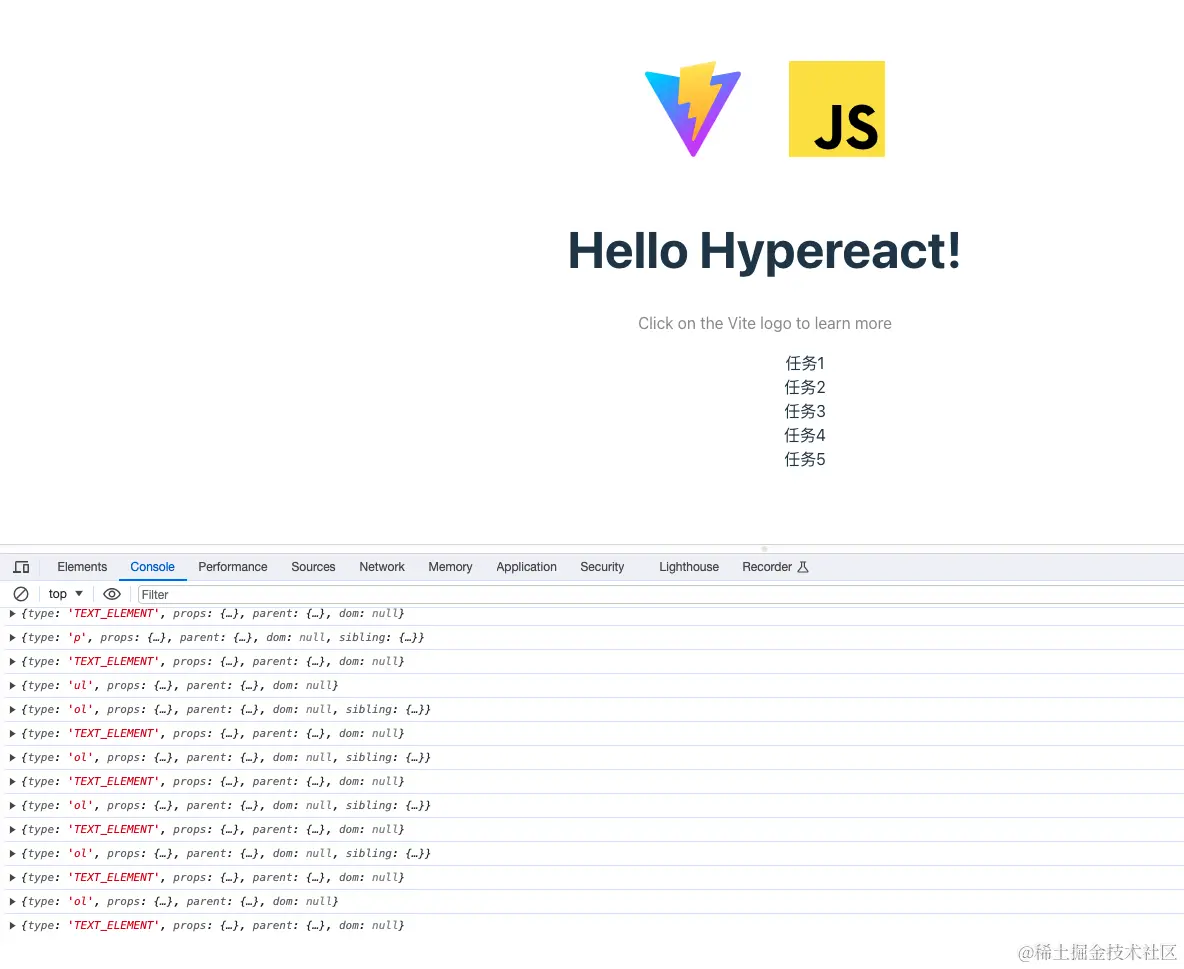
Task: Click the flask icon next to Recorder
Action: pos(803,566)
